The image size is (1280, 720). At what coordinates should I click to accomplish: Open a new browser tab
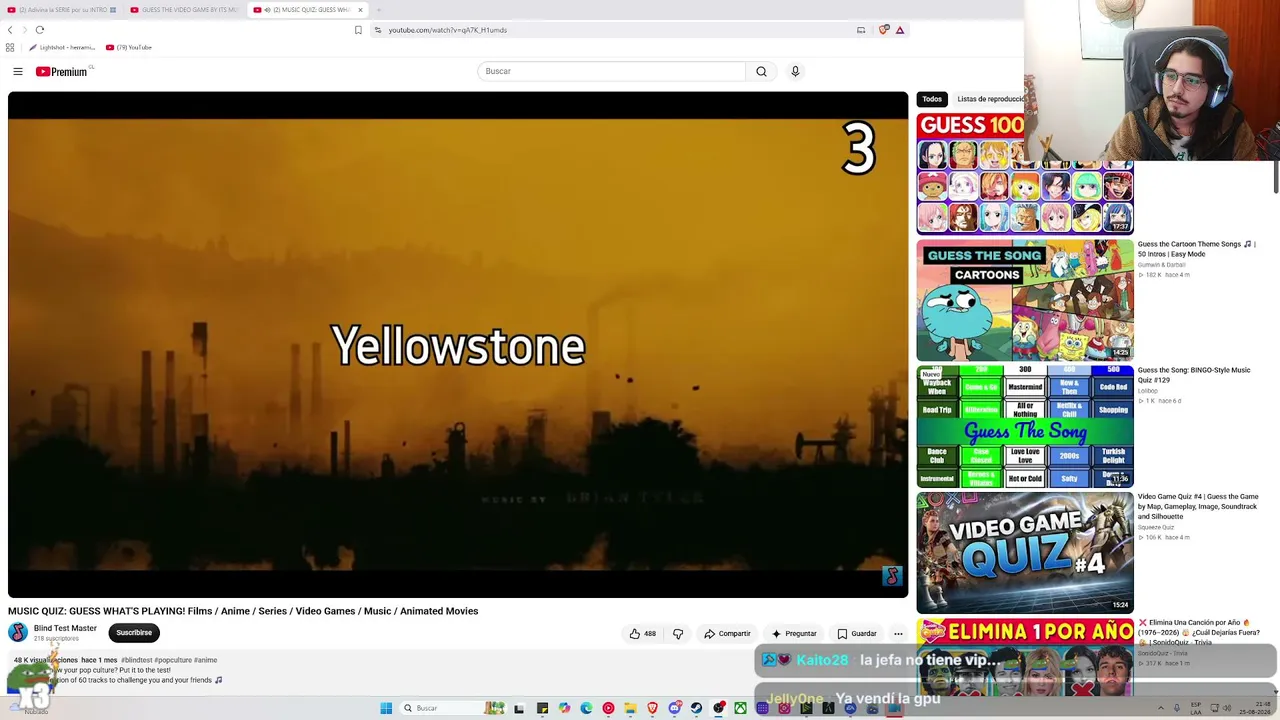click(x=379, y=10)
